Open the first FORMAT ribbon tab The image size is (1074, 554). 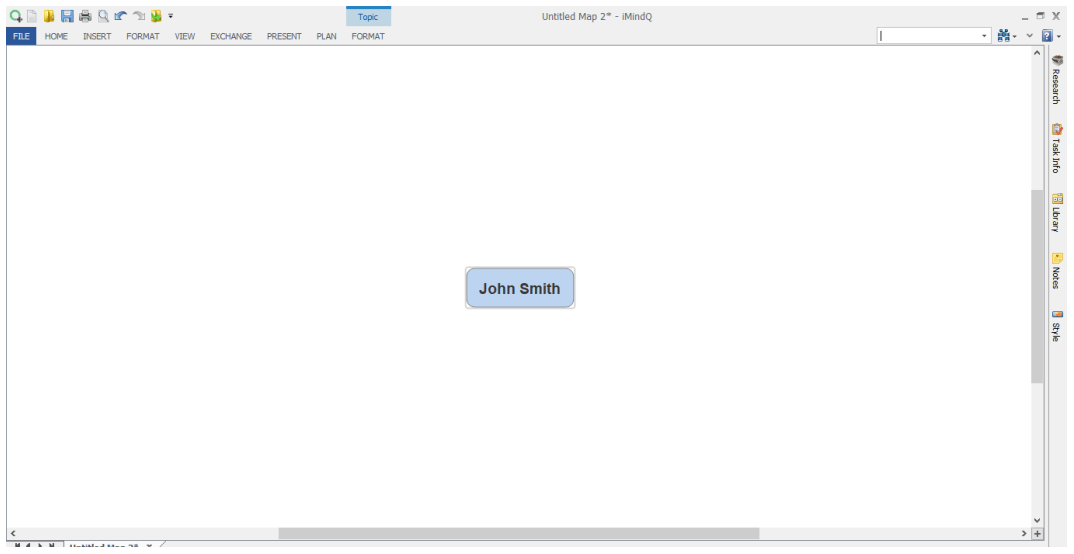click(142, 36)
